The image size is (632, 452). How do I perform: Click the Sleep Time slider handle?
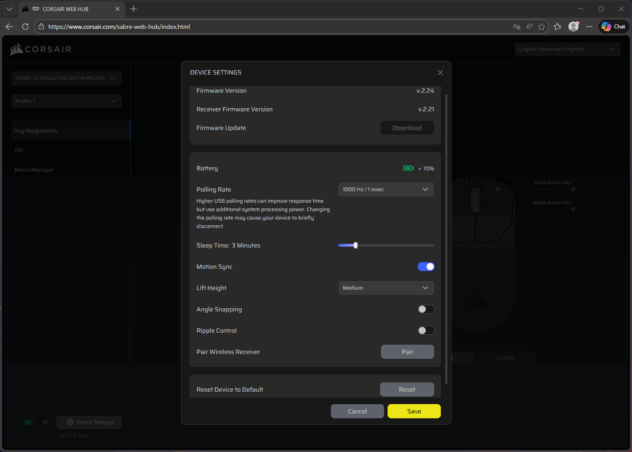tap(355, 245)
